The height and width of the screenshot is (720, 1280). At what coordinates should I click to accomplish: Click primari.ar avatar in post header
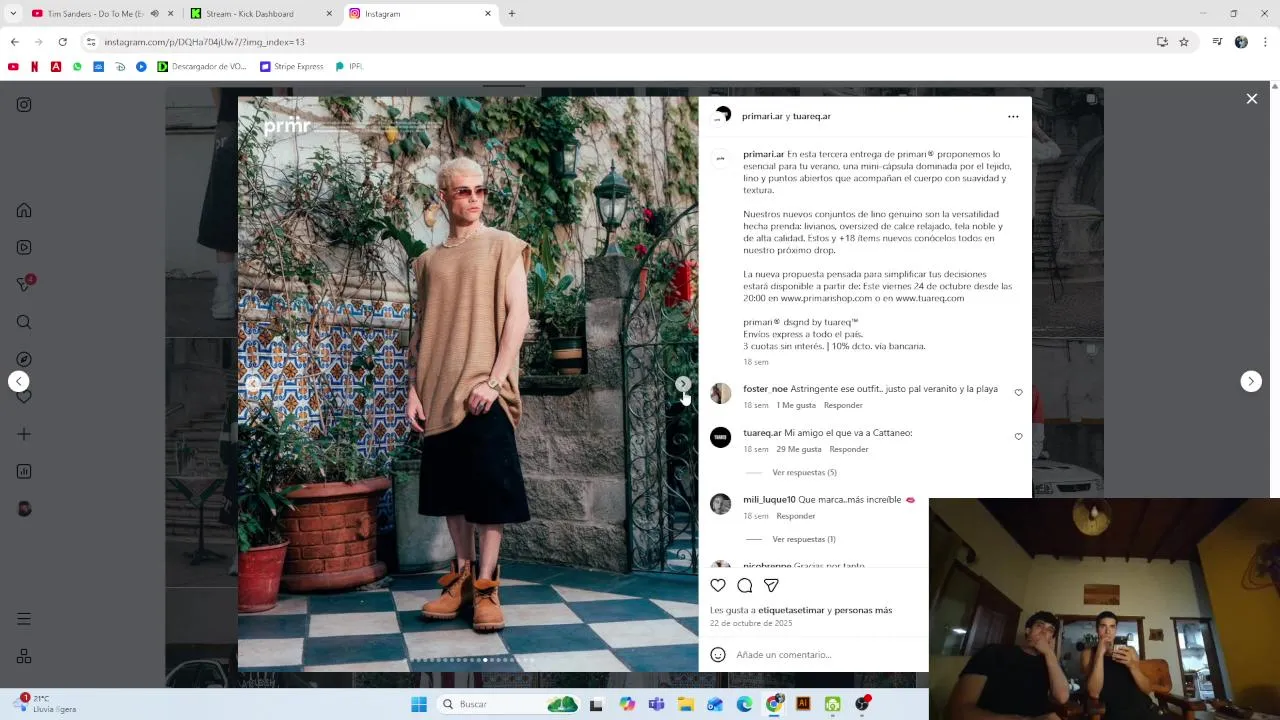pyautogui.click(x=721, y=116)
